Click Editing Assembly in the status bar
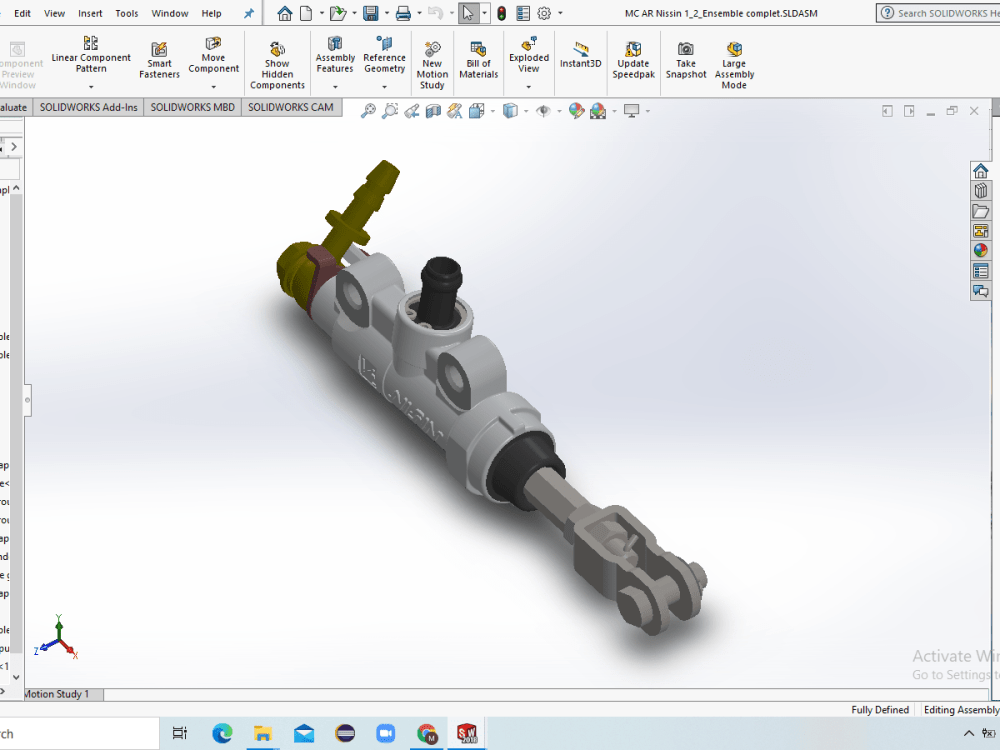1000x750 pixels. point(961,709)
